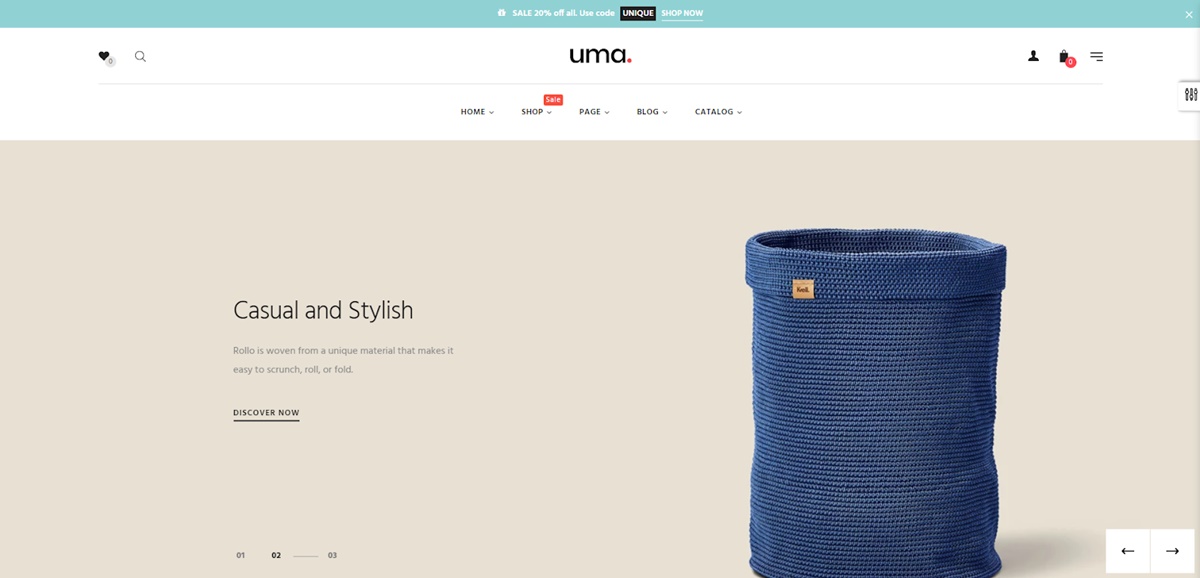Expand the CATALOG dropdown menu
This screenshot has width=1200, height=578.
(718, 112)
